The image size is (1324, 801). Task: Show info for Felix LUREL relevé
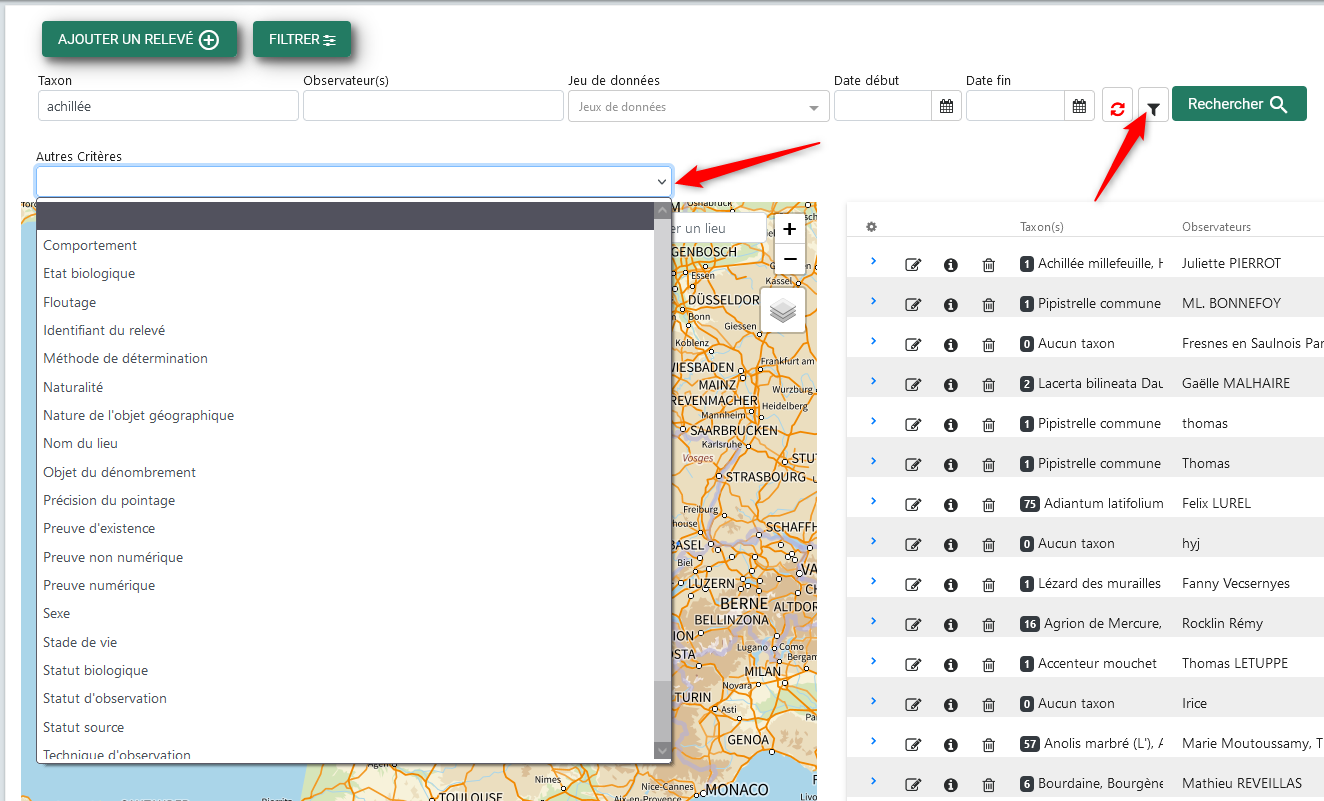tap(951, 504)
